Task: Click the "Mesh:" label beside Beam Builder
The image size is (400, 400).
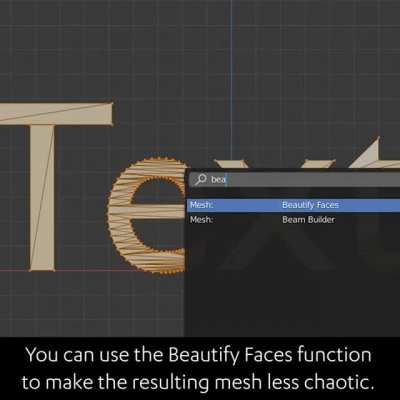Action: (201, 220)
